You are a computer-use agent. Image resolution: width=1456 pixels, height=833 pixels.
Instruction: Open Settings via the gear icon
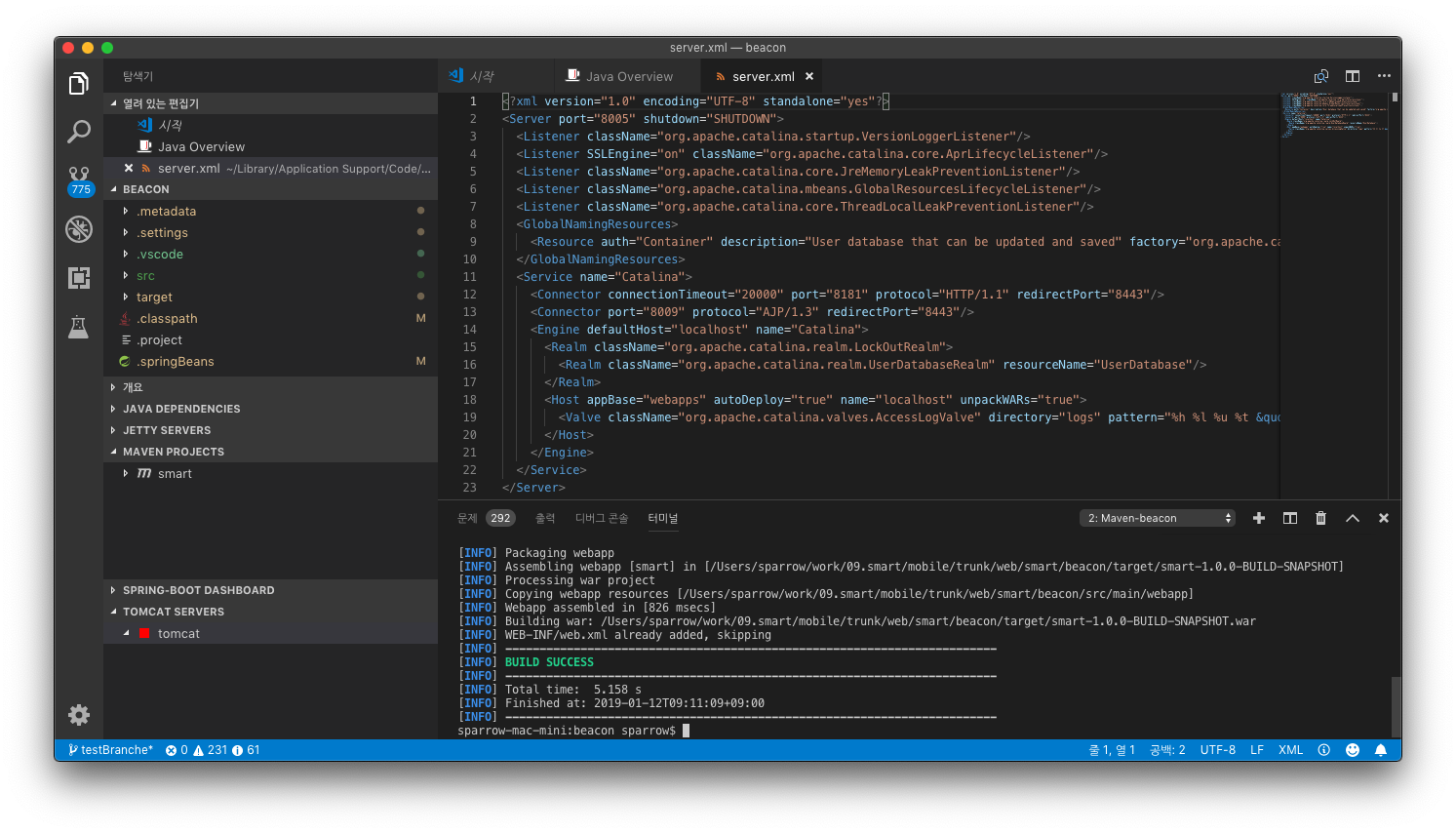click(x=78, y=715)
